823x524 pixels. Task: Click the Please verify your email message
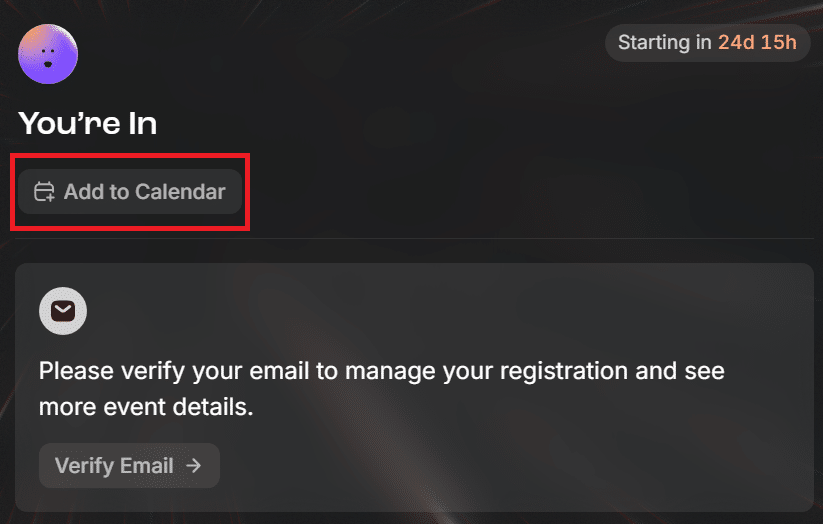(x=382, y=389)
